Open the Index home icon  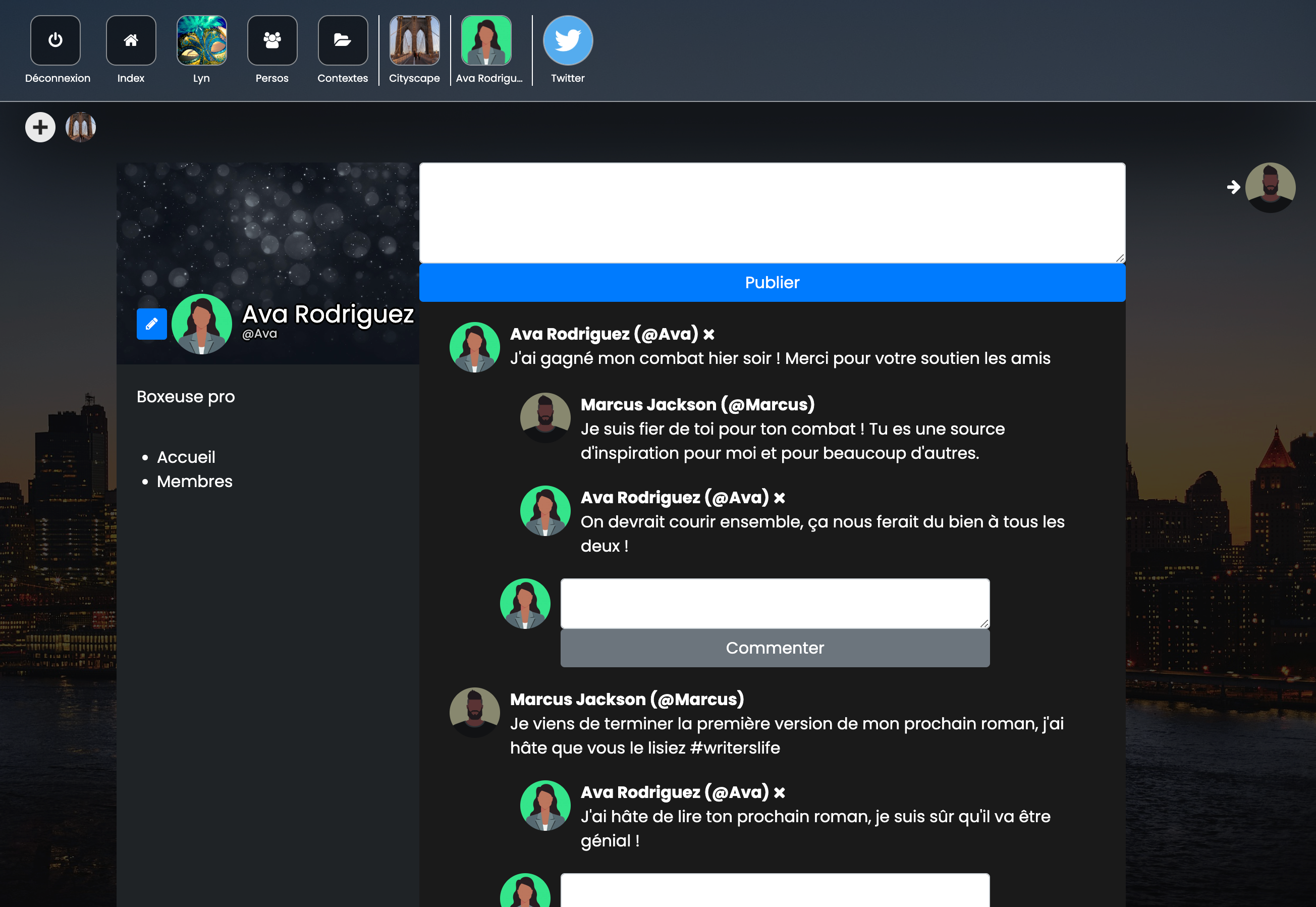(131, 40)
